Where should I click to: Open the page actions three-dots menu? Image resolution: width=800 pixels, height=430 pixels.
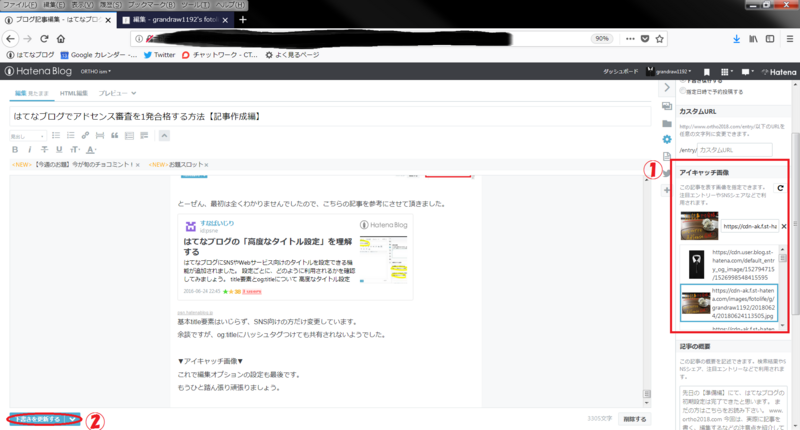coord(630,39)
